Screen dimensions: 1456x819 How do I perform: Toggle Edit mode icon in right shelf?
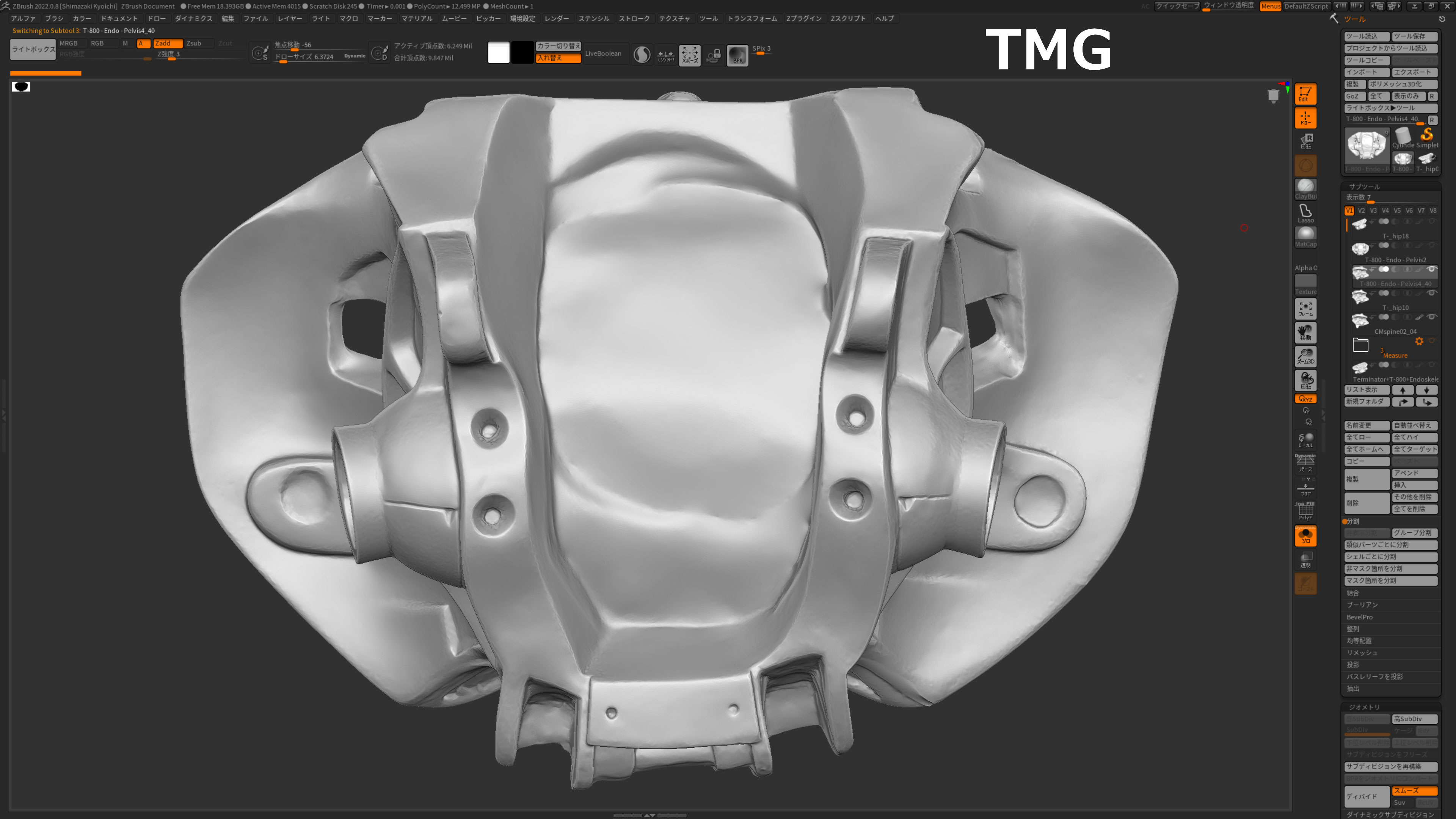[x=1305, y=94]
